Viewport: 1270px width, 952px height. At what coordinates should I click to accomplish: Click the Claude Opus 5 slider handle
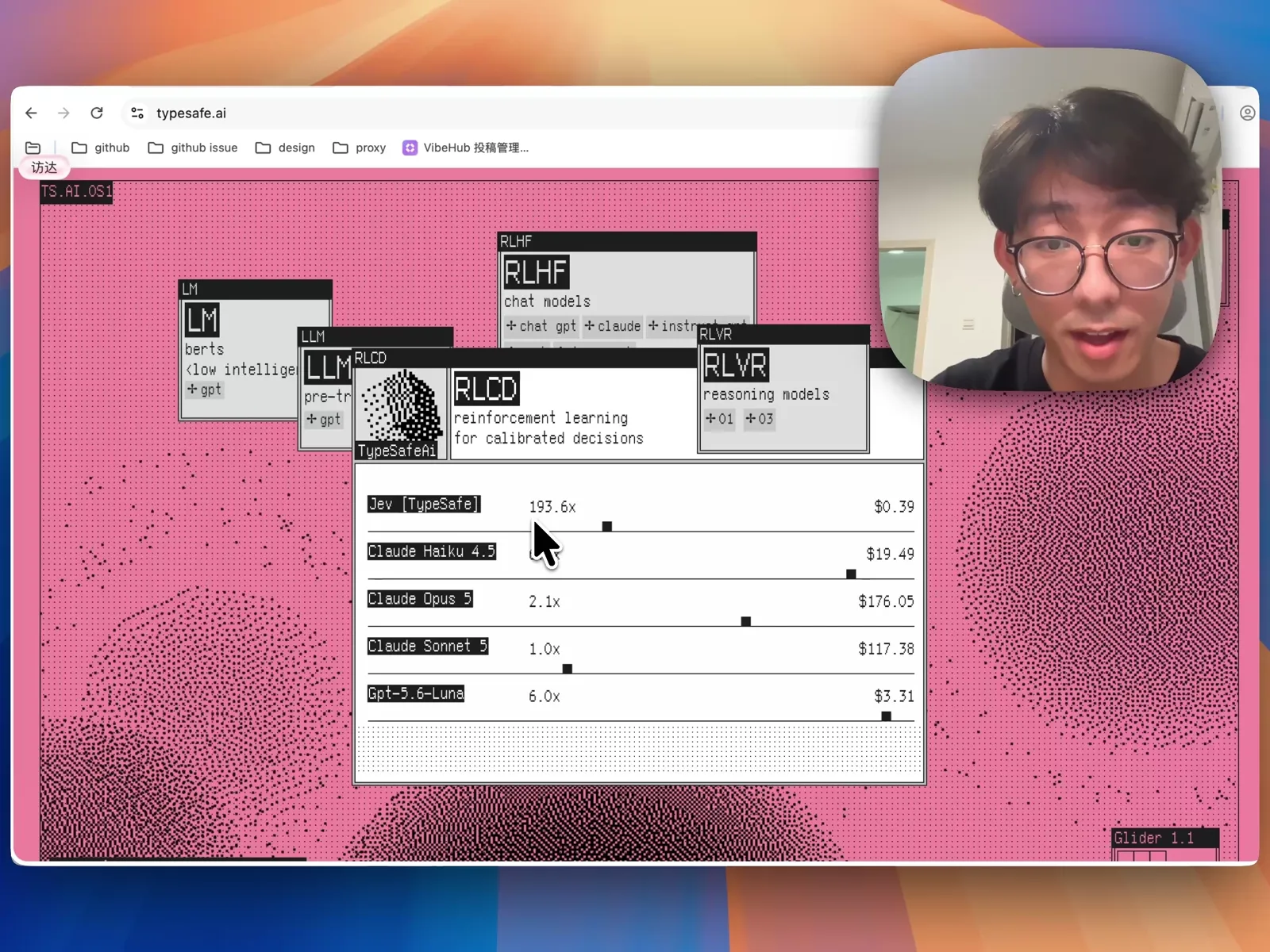pos(746,622)
